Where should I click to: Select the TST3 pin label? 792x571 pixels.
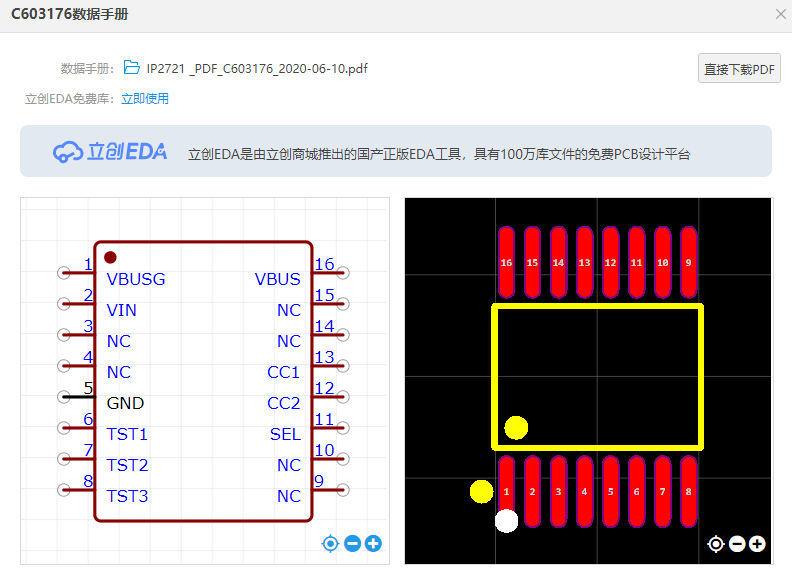(x=127, y=496)
